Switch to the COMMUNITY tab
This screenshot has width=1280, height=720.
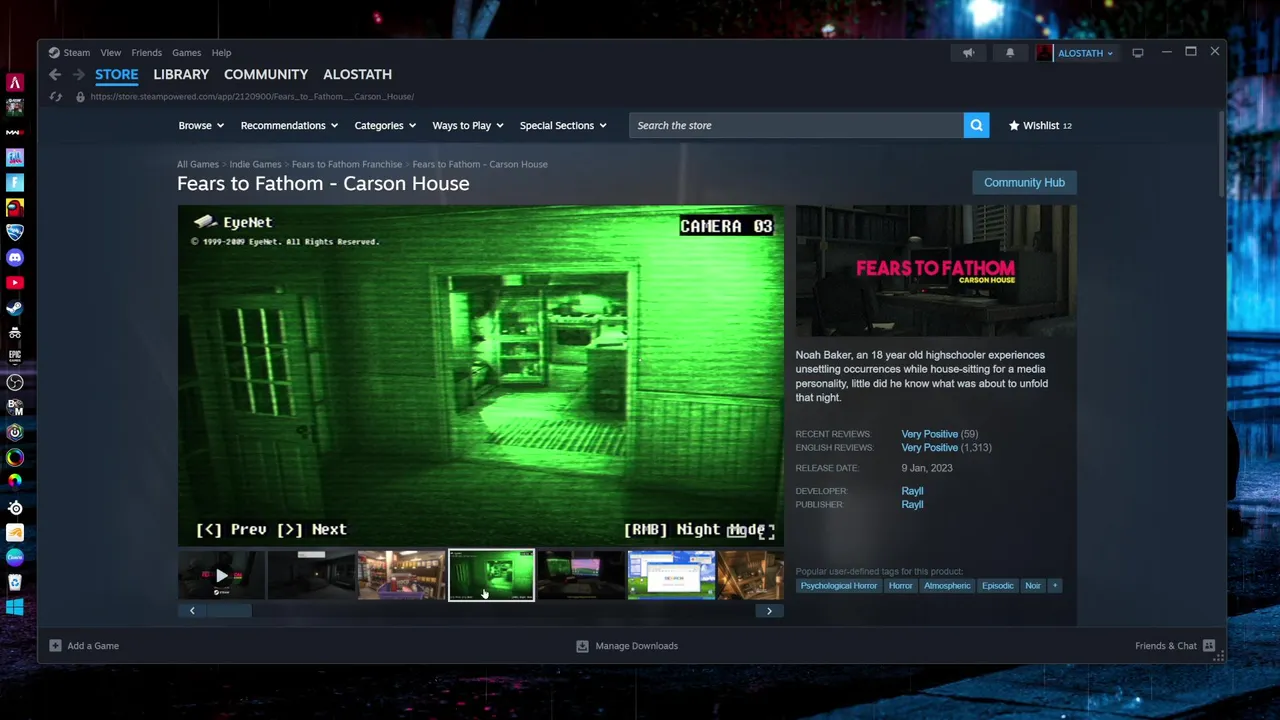266,74
